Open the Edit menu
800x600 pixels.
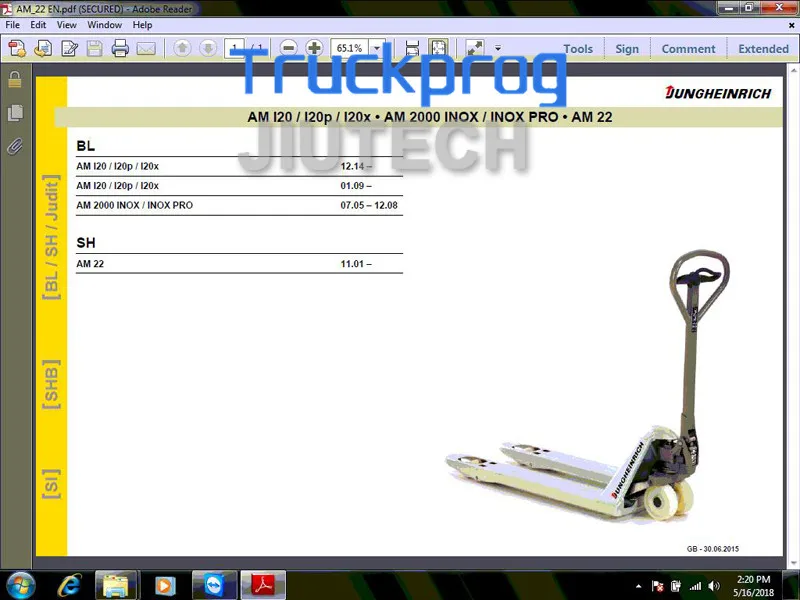tap(38, 24)
